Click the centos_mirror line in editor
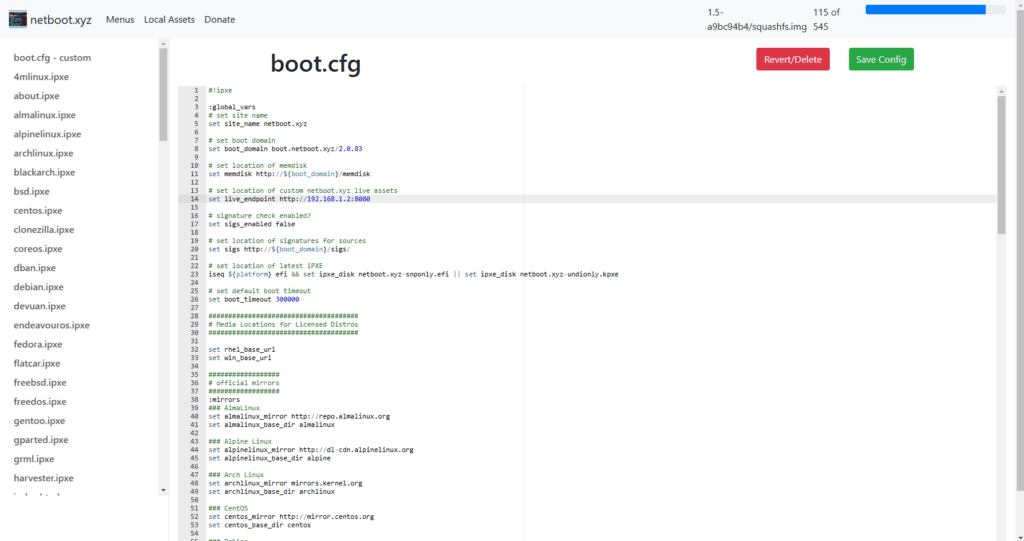 click(x=291, y=517)
